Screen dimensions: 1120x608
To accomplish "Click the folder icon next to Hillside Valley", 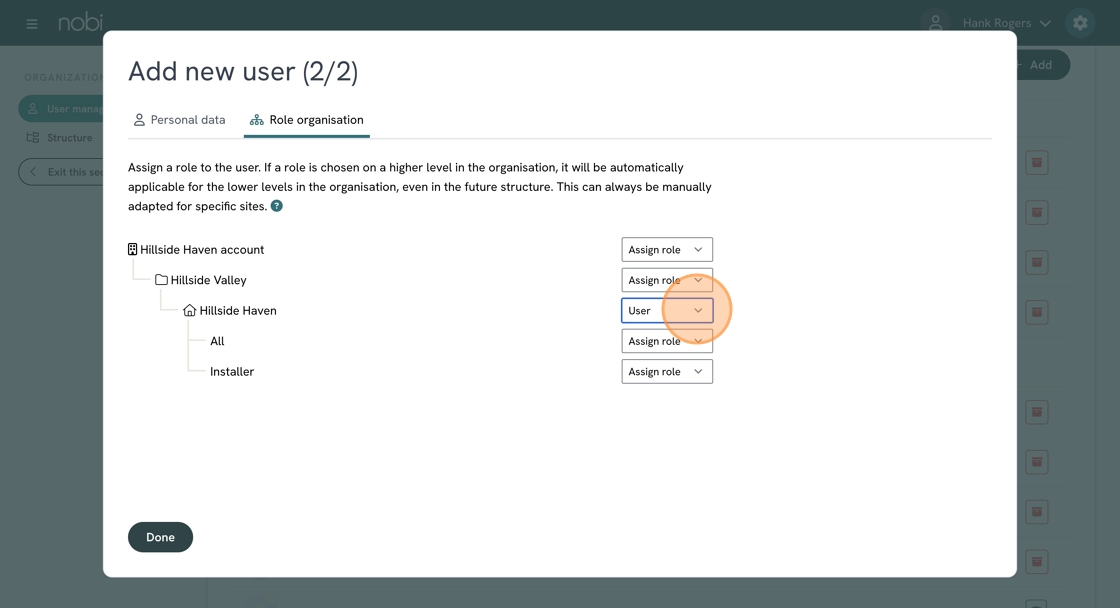I will click(161, 280).
